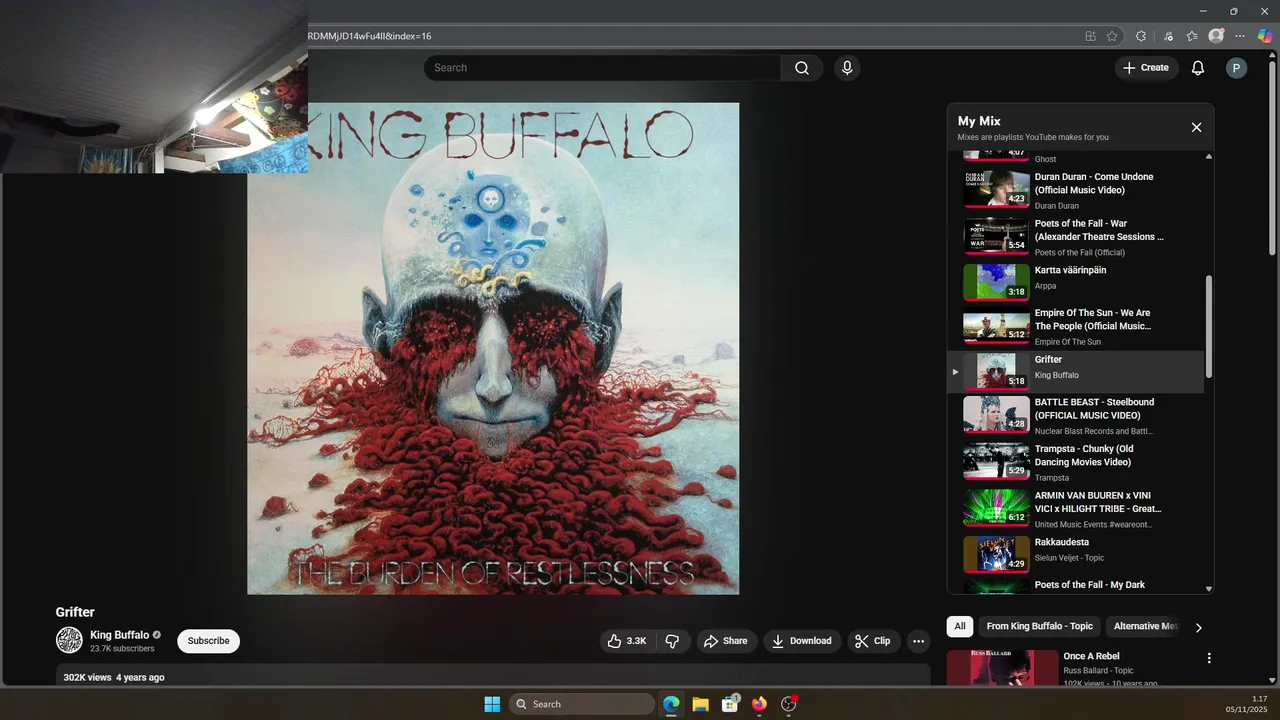Click the Once A Rebel title
This screenshot has width=1280, height=720.
click(1091, 656)
